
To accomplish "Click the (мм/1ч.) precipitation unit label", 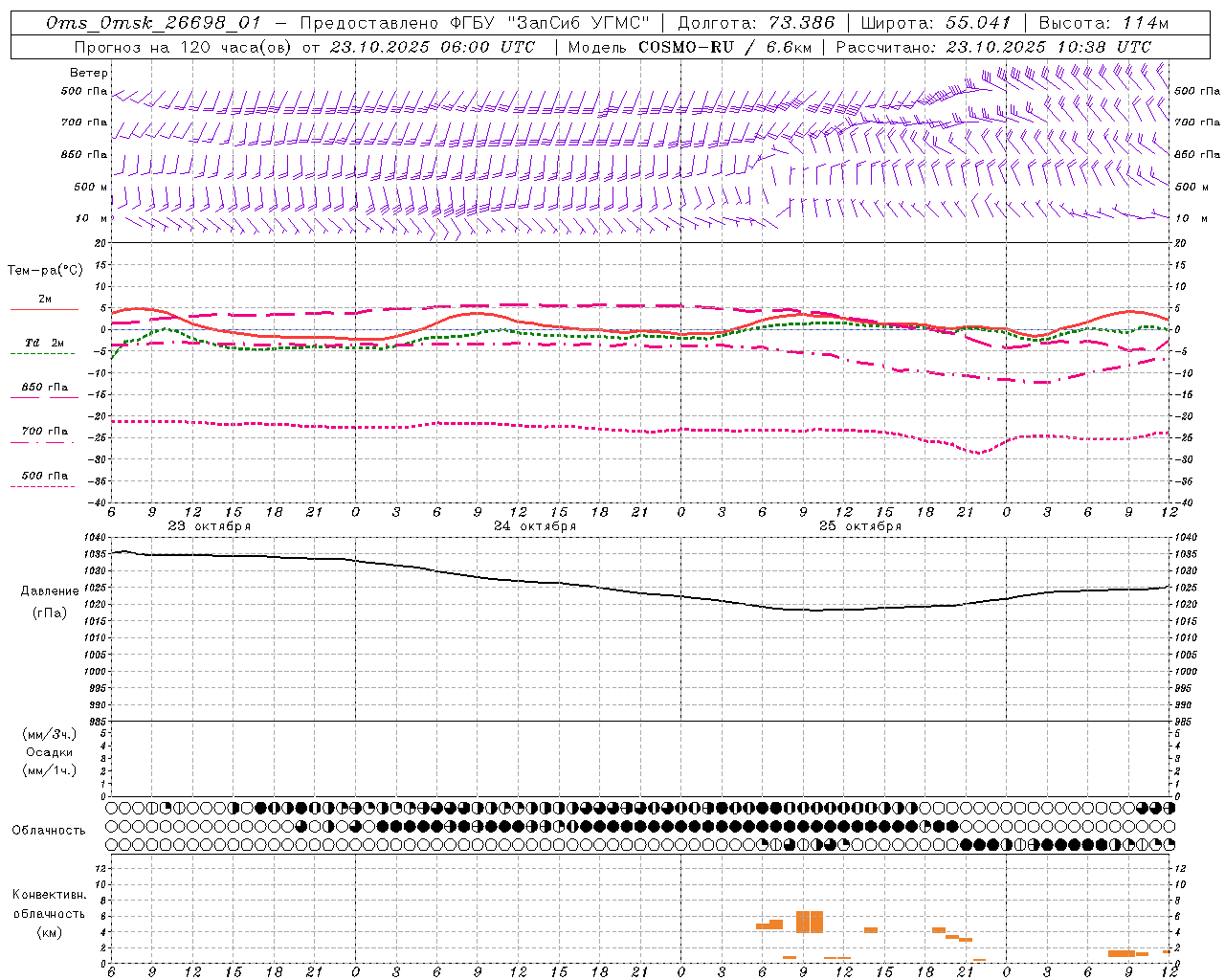I will (49, 770).
